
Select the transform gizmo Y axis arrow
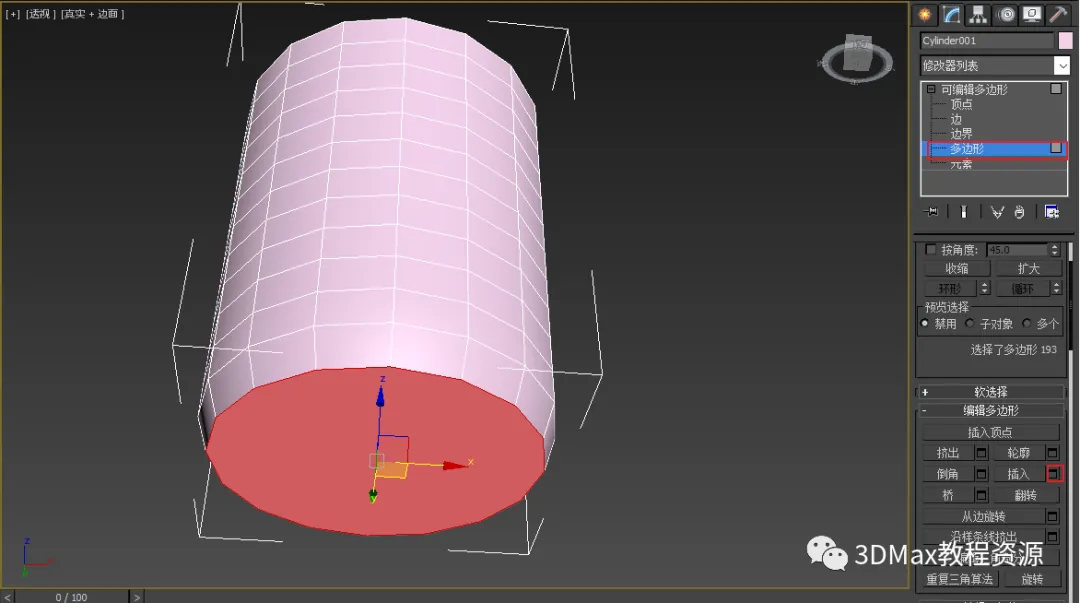coord(373,495)
